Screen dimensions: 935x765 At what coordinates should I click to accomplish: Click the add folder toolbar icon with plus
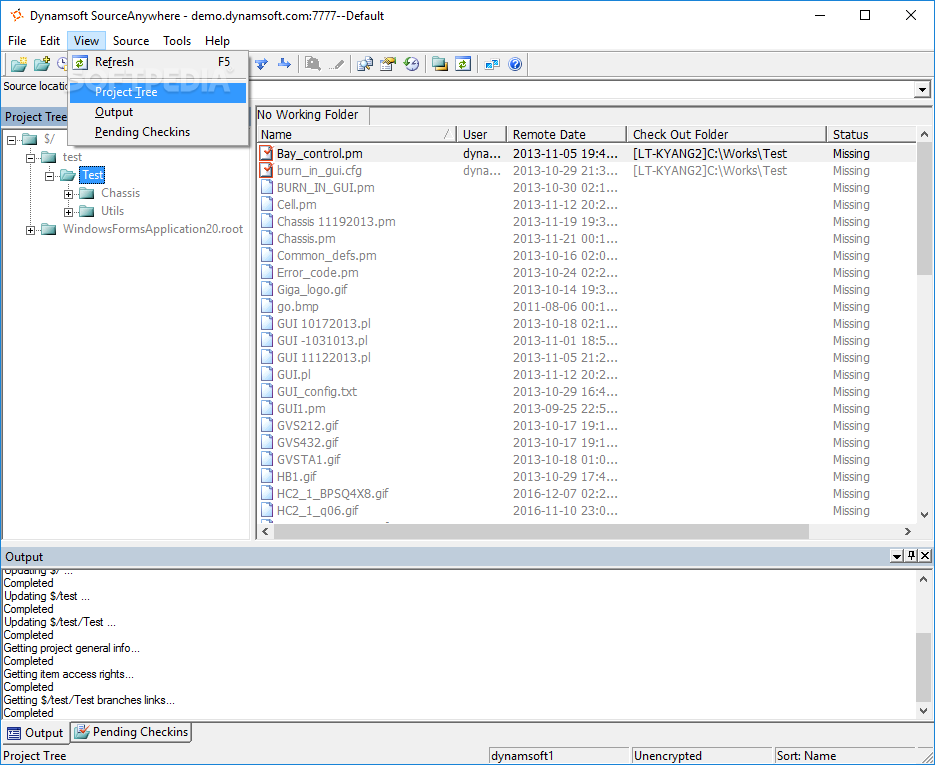point(41,64)
